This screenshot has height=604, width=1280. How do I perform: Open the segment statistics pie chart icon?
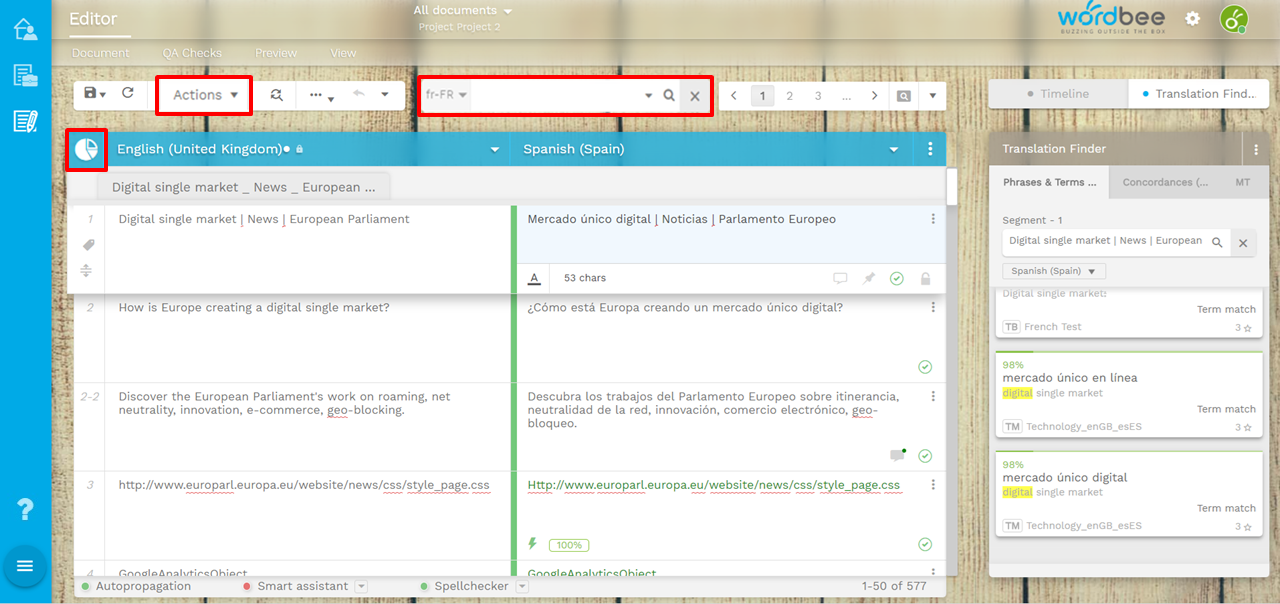pyautogui.click(x=87, y=149)
